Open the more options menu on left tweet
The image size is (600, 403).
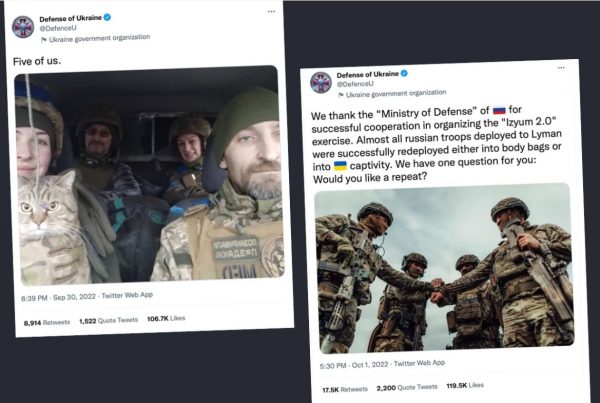pyautogui.click(x=271, y=12)
